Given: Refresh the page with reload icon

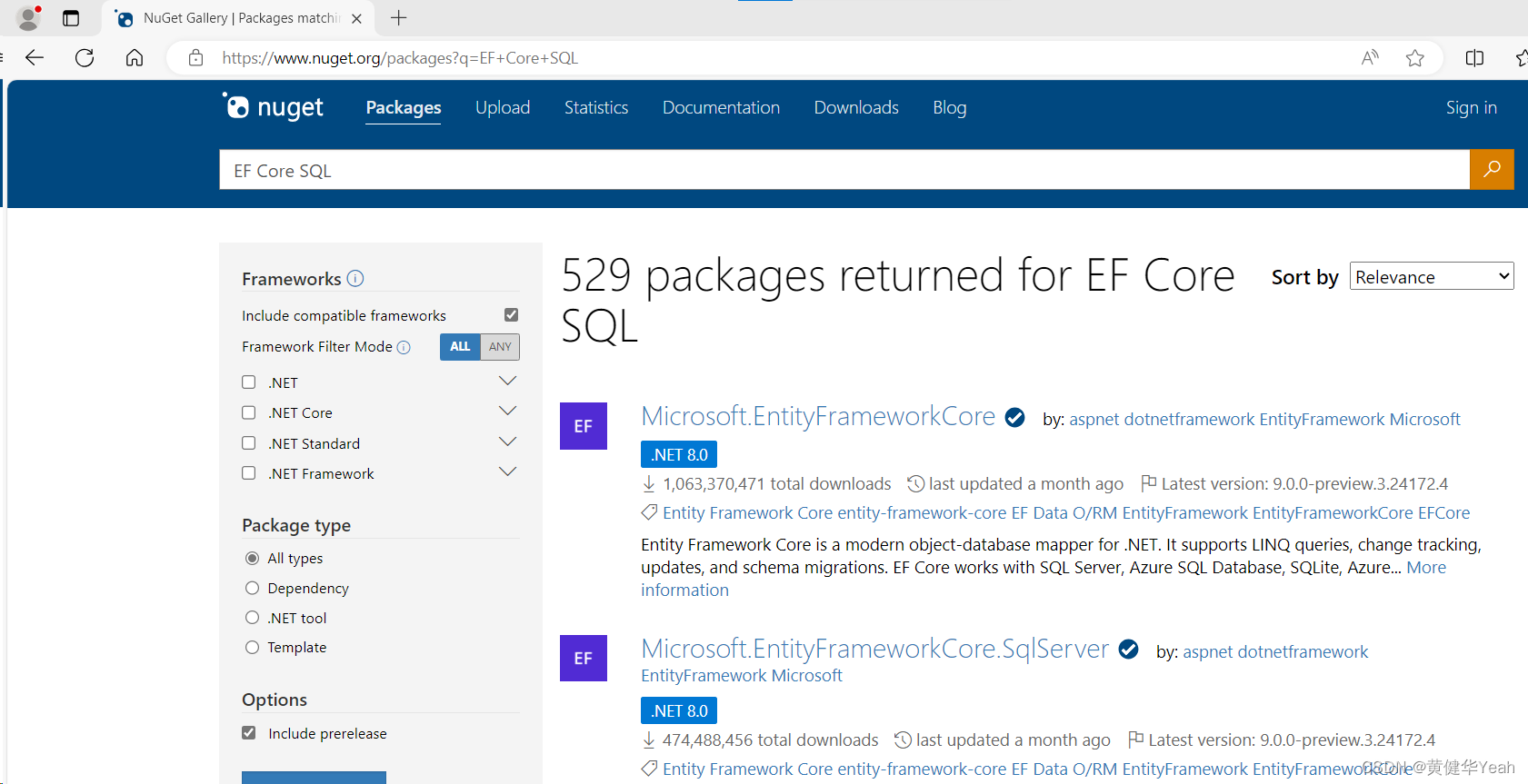Looking at the screenshot, I should 85,58.
